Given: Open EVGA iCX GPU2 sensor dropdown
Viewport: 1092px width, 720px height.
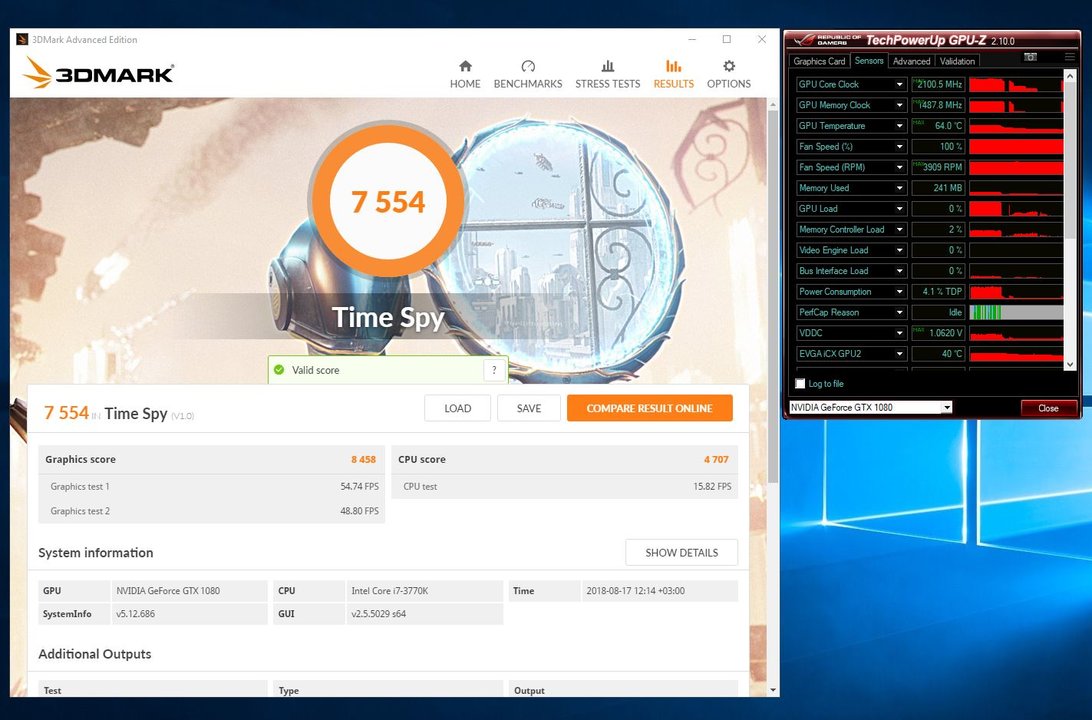Looking at the screenshot, I should point(899,354).
